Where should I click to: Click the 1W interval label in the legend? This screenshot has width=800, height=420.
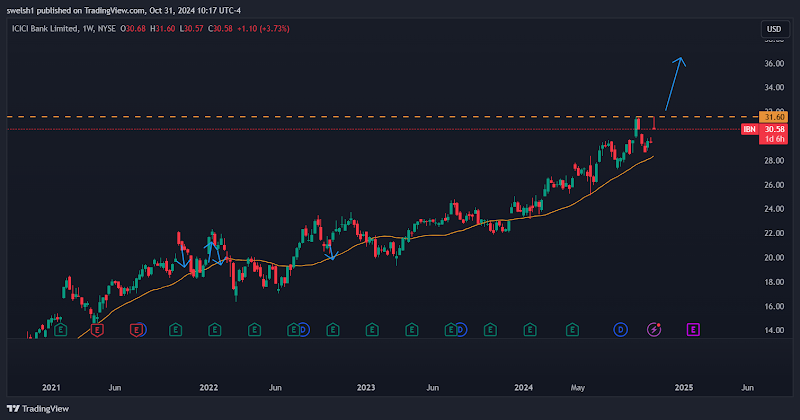(88, 29)
